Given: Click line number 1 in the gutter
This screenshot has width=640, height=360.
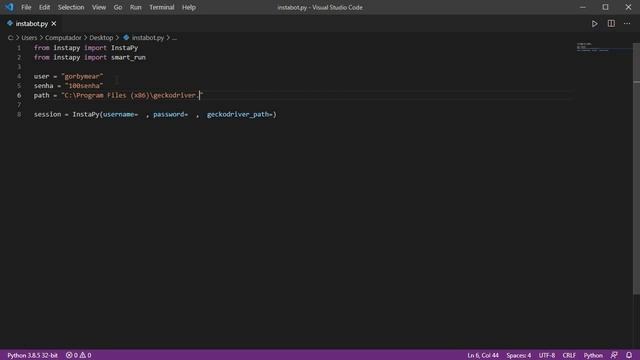Looking at the screenshot, I should (x=19, y=48).
